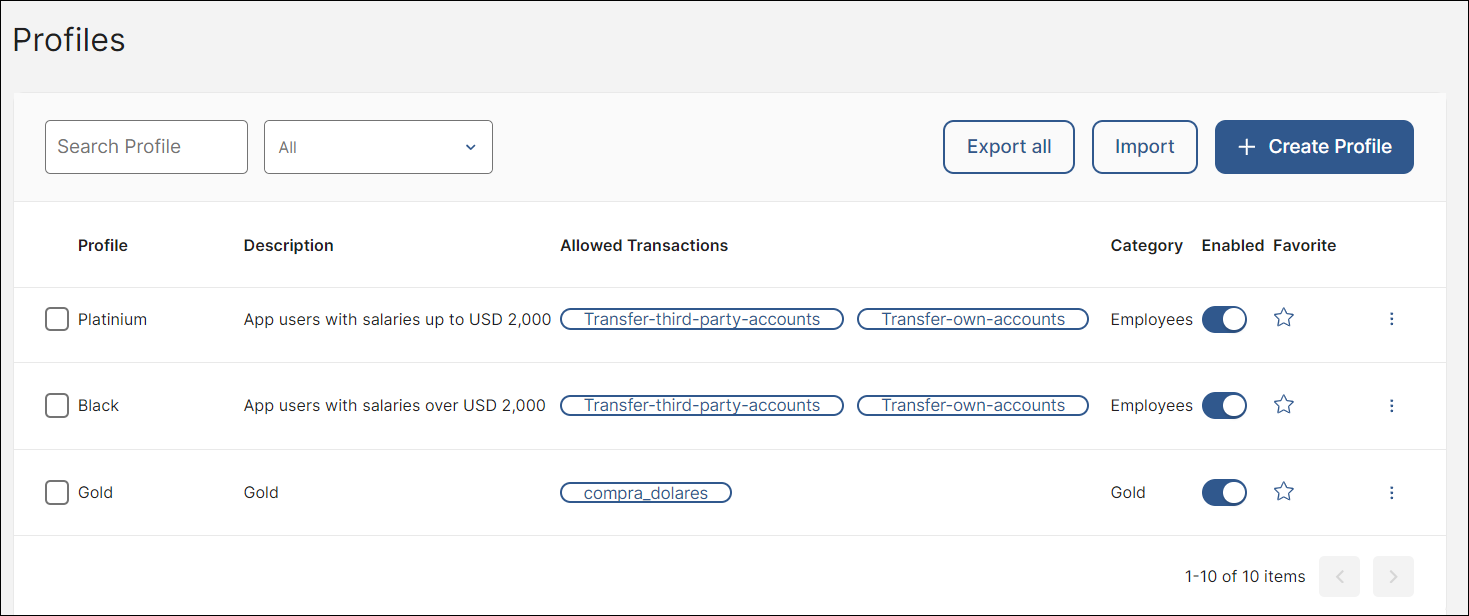The image size is (1469, 616).
Task: Open the kebab menu for Gold profile
Action: (x=1391, y=493)
